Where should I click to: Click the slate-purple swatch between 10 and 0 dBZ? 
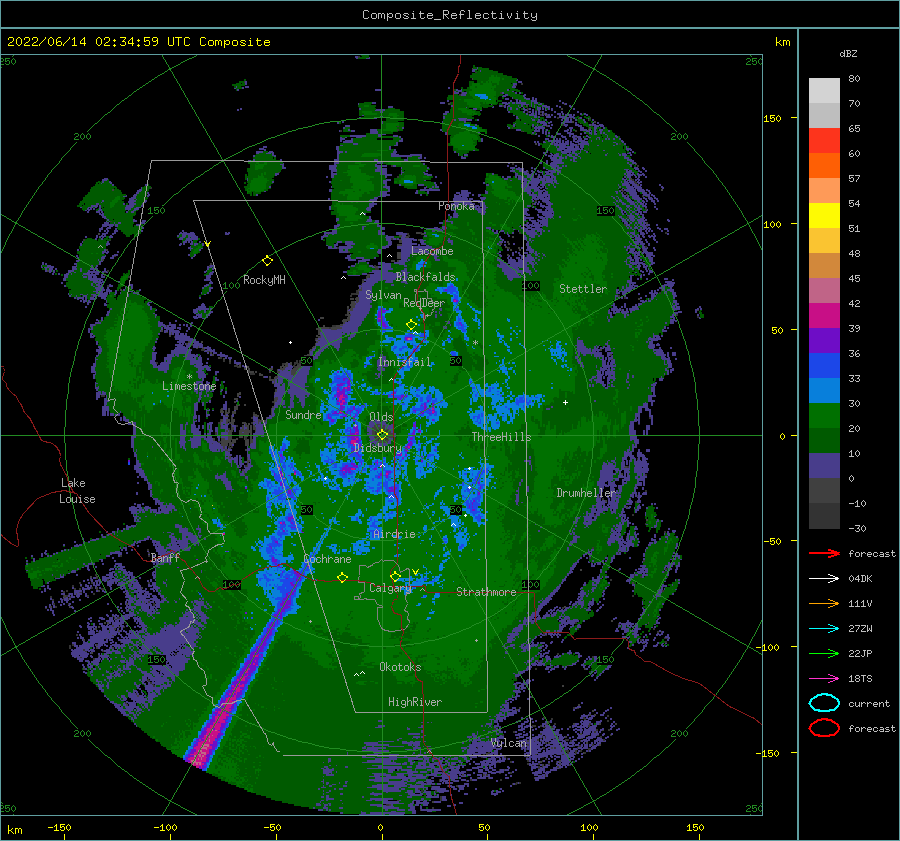(824, 465)
